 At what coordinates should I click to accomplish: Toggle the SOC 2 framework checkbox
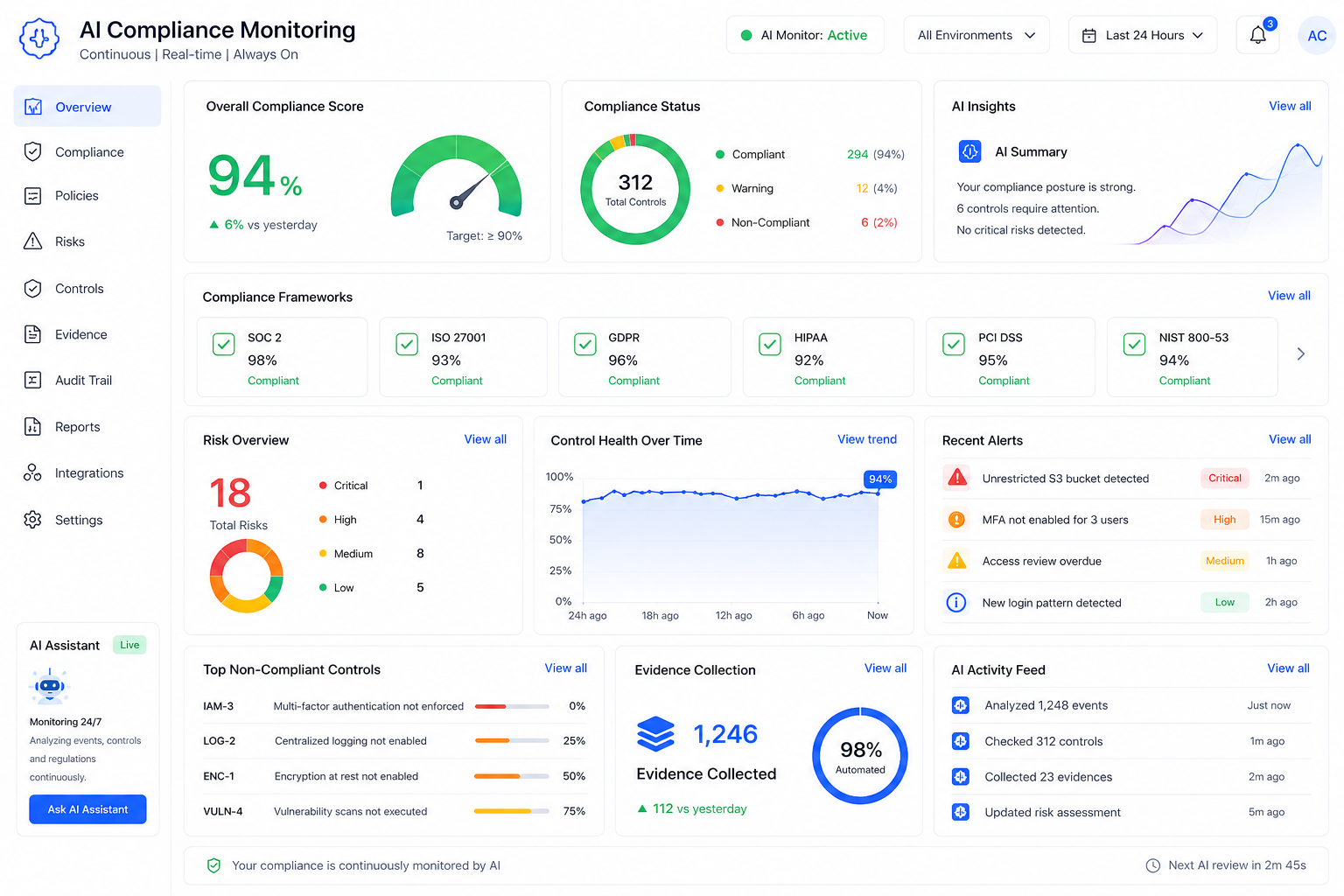click(224, 344)
